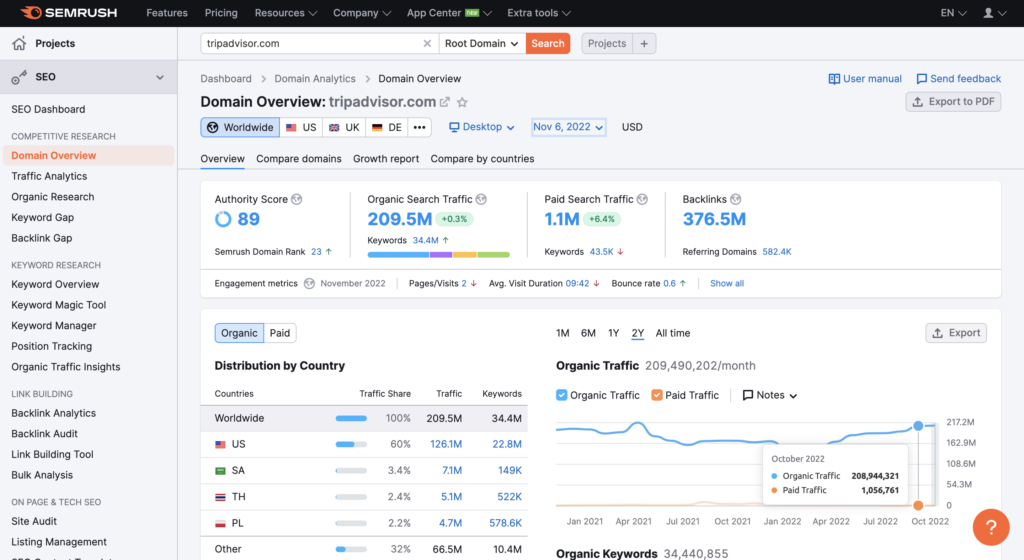The height and width of the screenshot is (560, 1024).
Task: Click the orange paid traffic chart point
Action: point(918,505)
